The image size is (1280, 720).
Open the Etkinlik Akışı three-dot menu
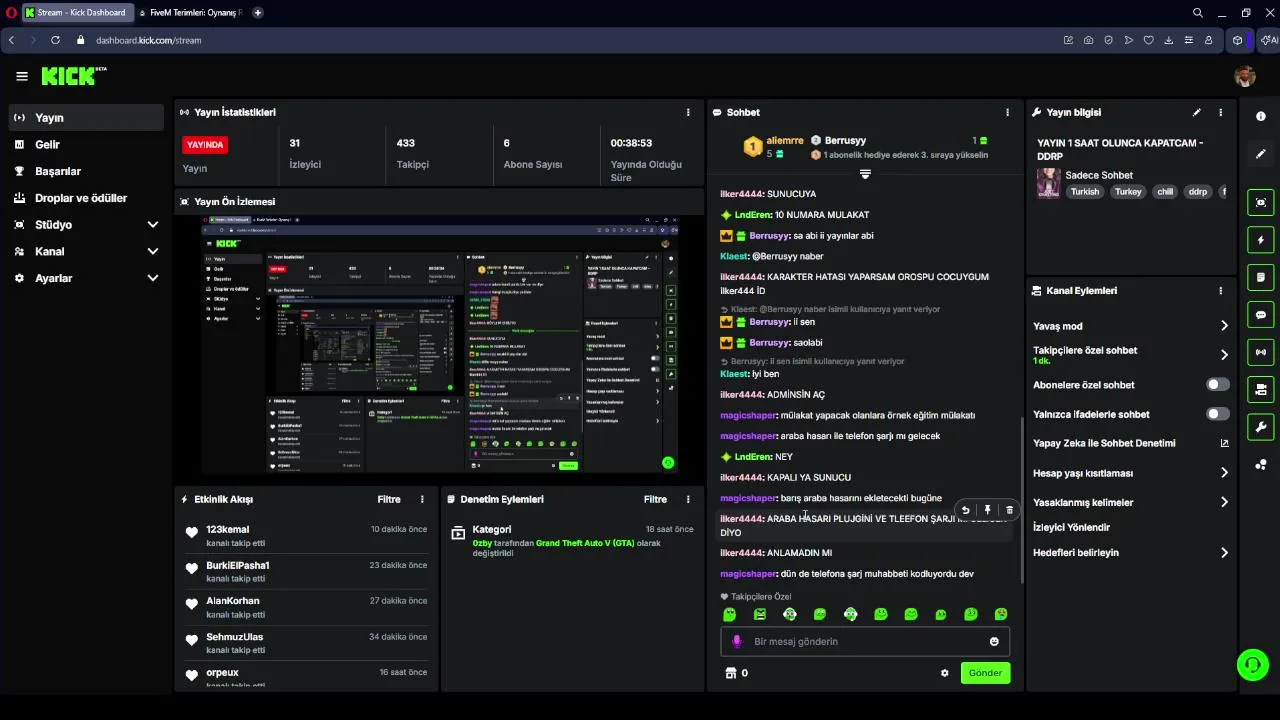point(422,499)
